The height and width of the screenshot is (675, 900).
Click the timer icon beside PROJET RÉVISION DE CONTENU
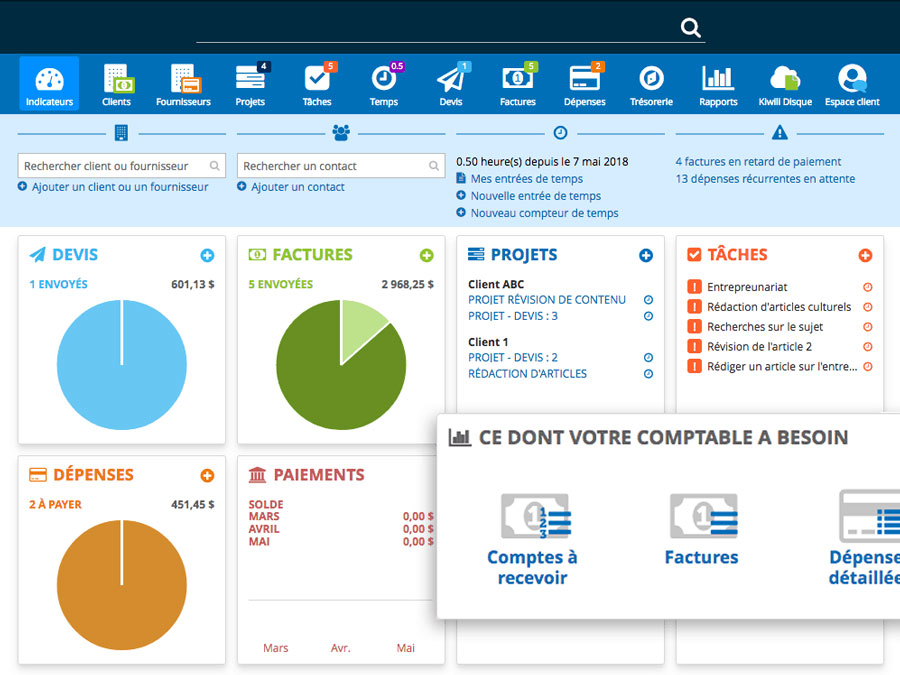pos(648,300)
